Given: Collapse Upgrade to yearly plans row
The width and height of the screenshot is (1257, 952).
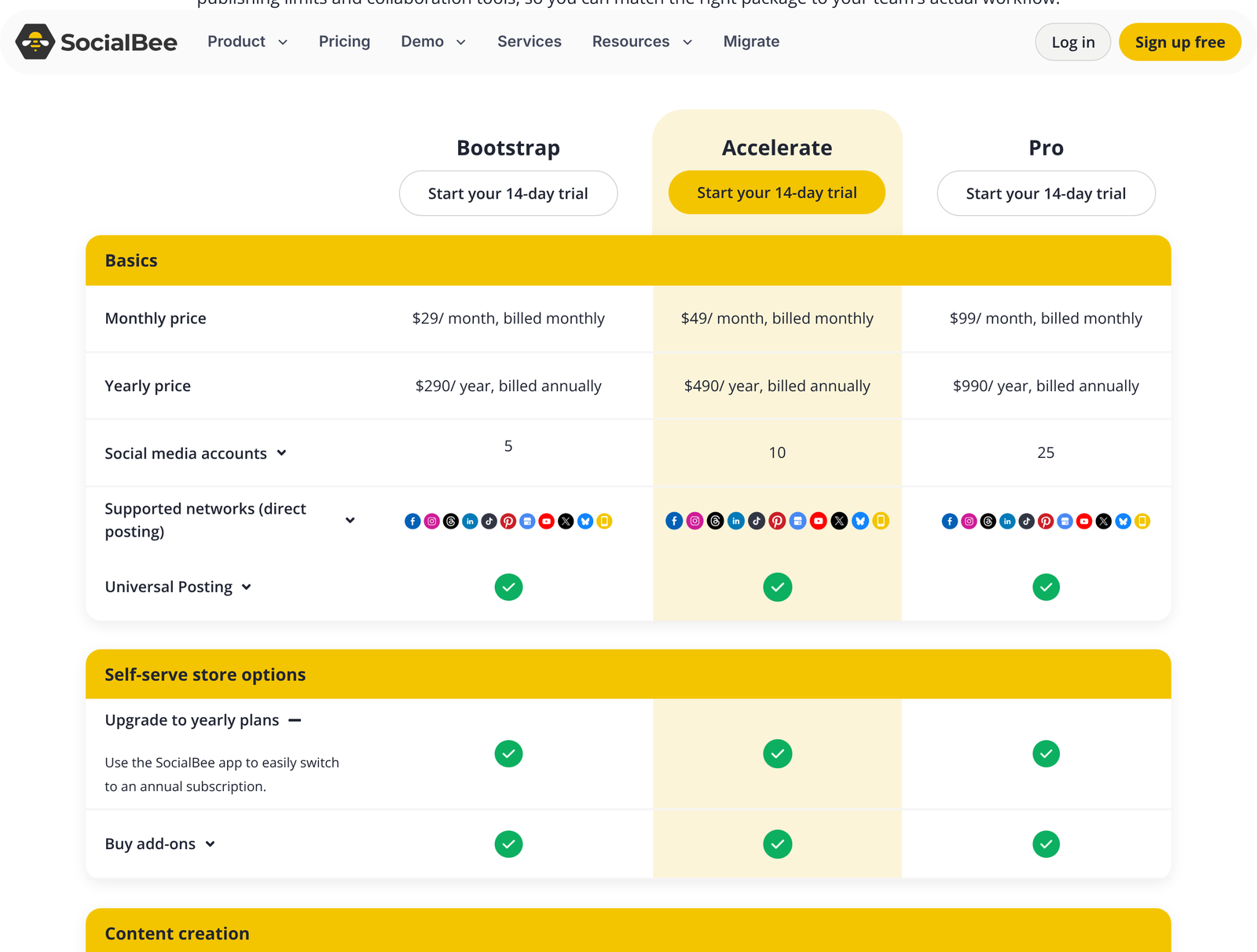Looking at the screenshot, I should coord(295,720).
